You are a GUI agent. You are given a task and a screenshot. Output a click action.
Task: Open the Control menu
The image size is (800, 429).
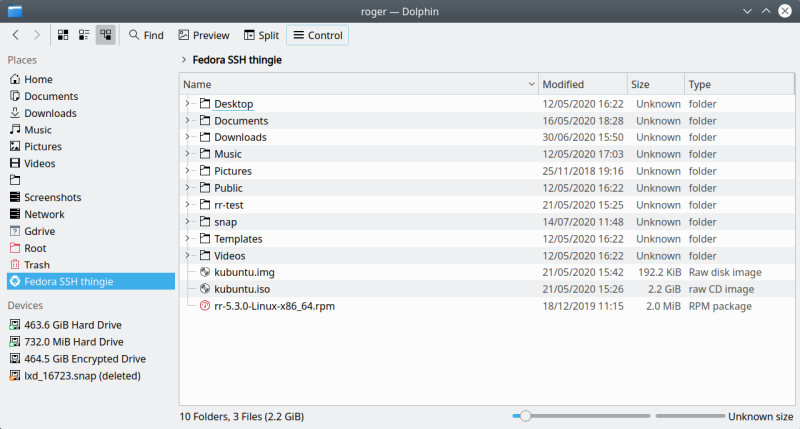[317, 35]
